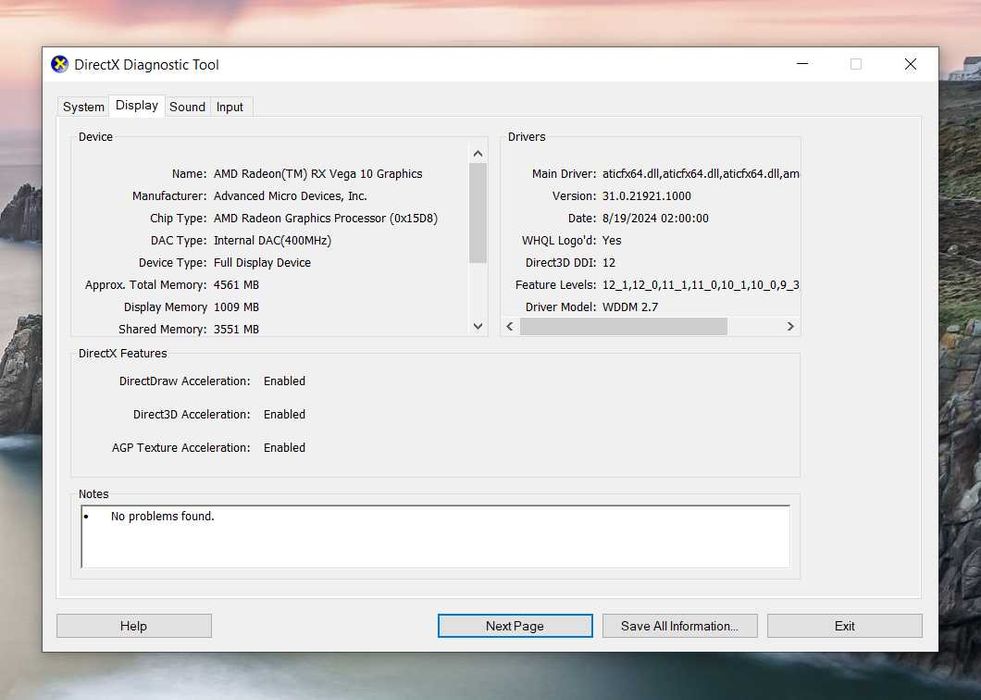Click 'No problems found.' note

(162, 516)
